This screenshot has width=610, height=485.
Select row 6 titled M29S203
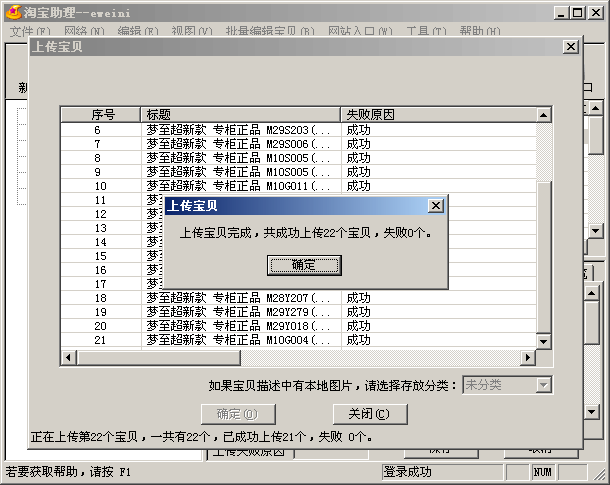(298, 130)
